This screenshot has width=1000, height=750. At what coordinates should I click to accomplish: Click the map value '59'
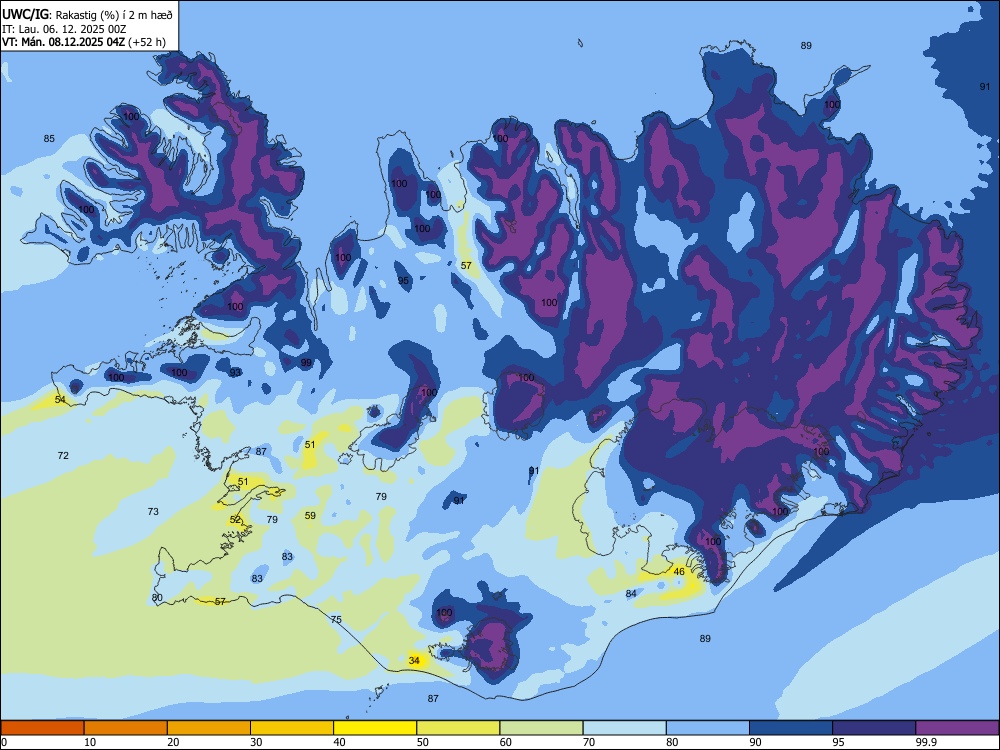click(310, 515)
